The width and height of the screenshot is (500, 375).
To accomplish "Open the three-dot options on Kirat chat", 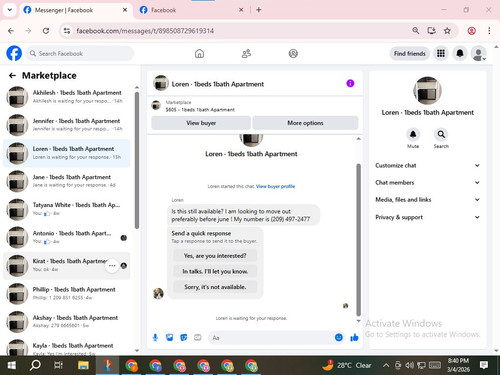I will pos(112,266).
